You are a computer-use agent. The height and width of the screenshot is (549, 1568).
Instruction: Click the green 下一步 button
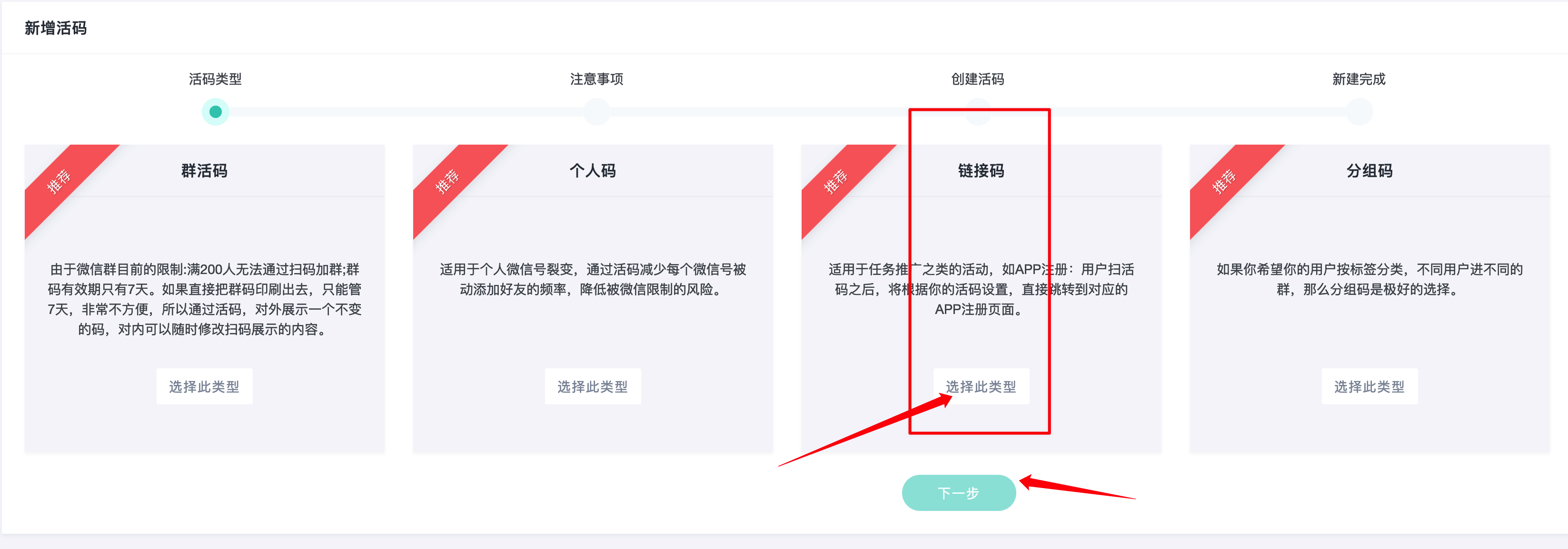pos(959,493)
